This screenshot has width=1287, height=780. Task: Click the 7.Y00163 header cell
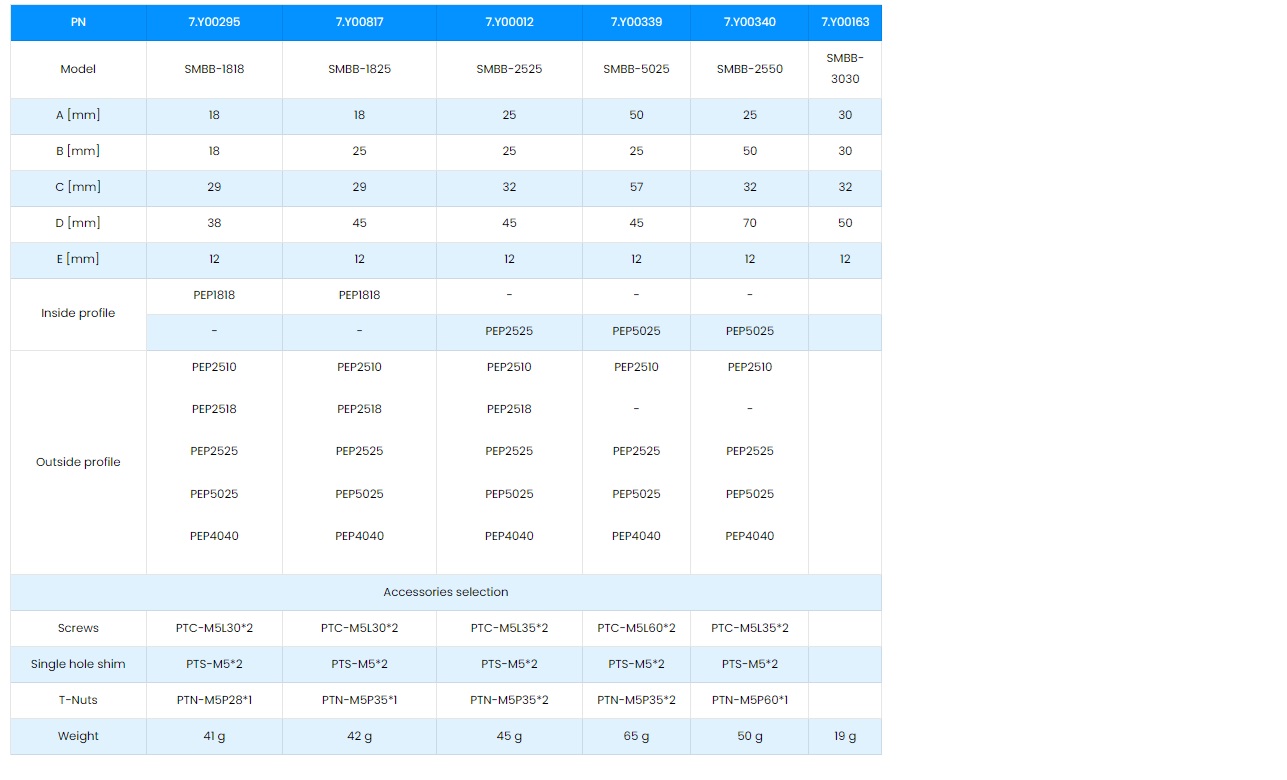coord(845,22)
